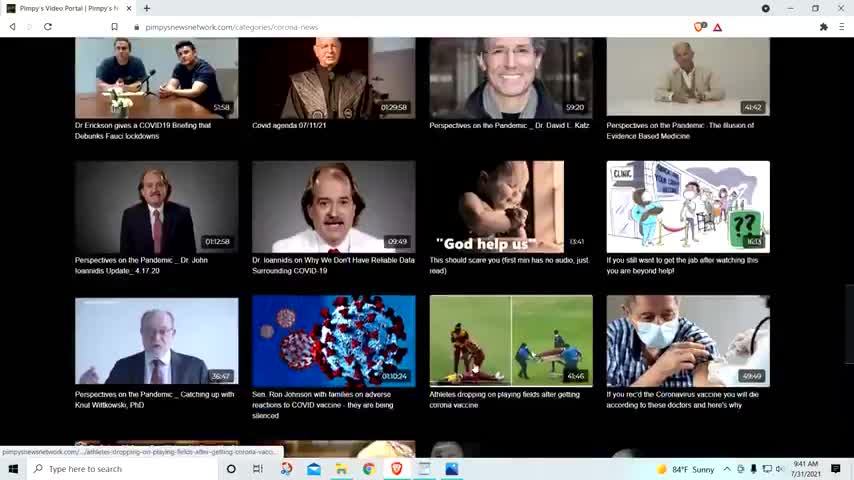Click title Dr Erickson gives a COVID19 Briefing

click(x=143, y=131)
